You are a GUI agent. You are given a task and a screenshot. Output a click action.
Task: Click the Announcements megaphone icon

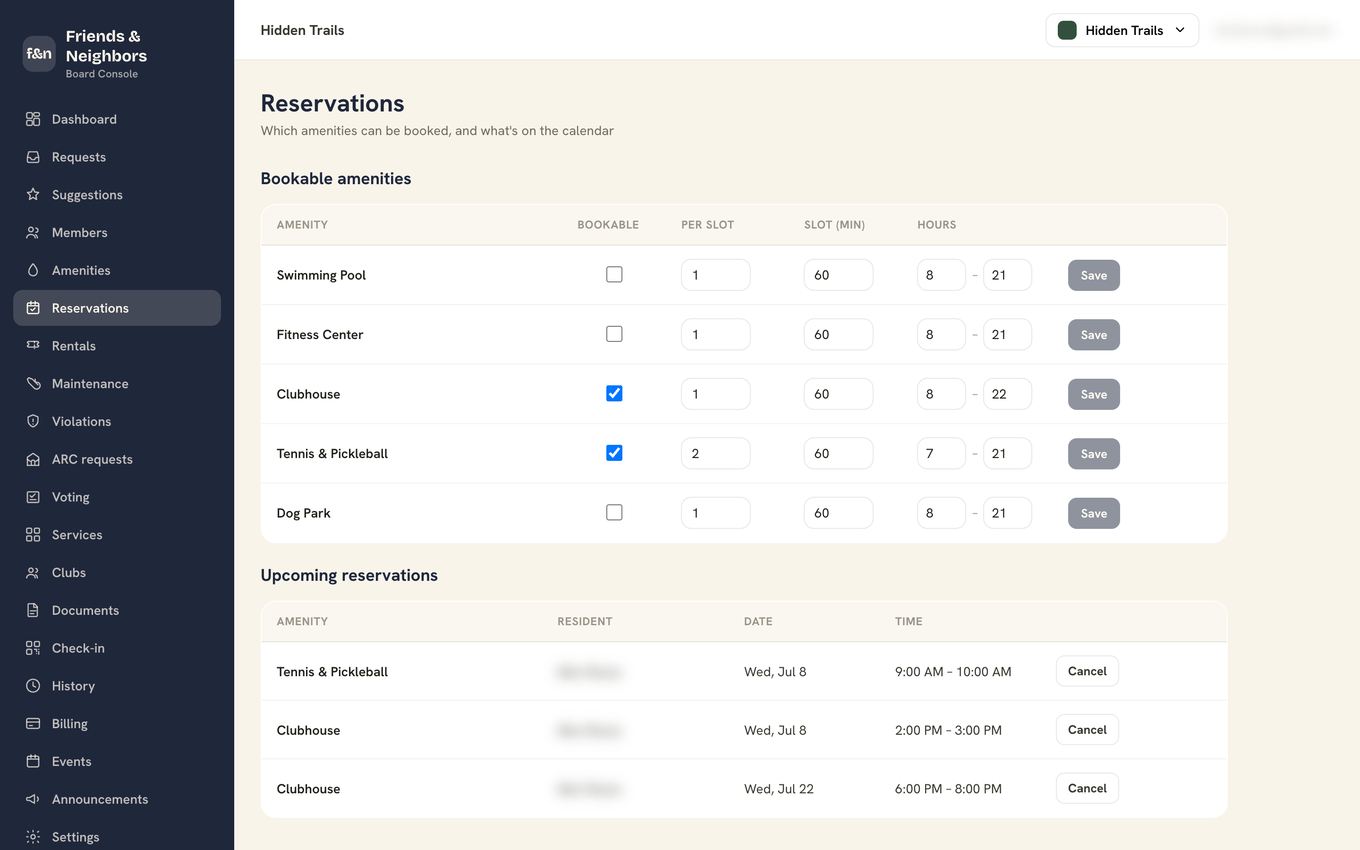[x=33, y=799]
